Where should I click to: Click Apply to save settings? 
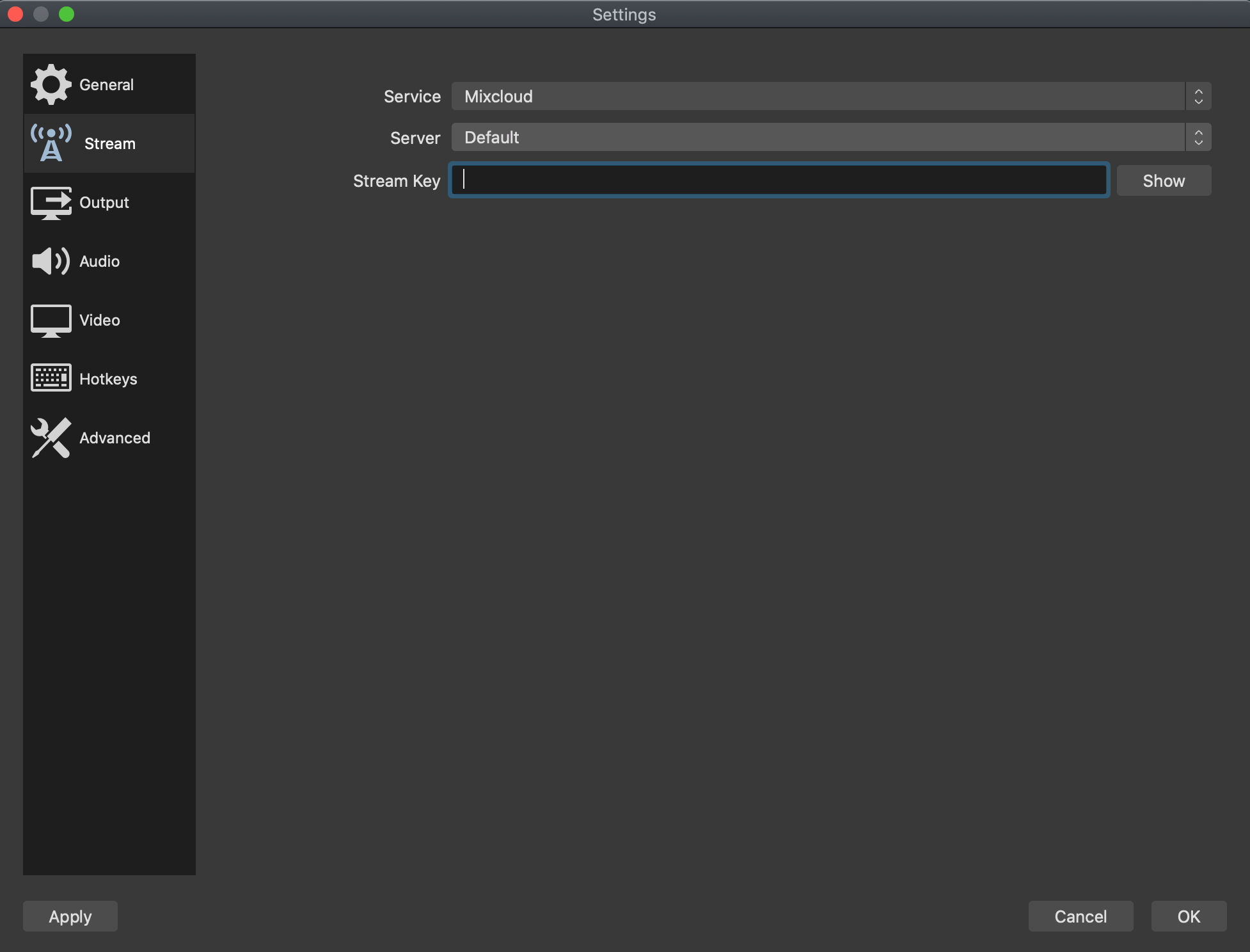[69, 915]
